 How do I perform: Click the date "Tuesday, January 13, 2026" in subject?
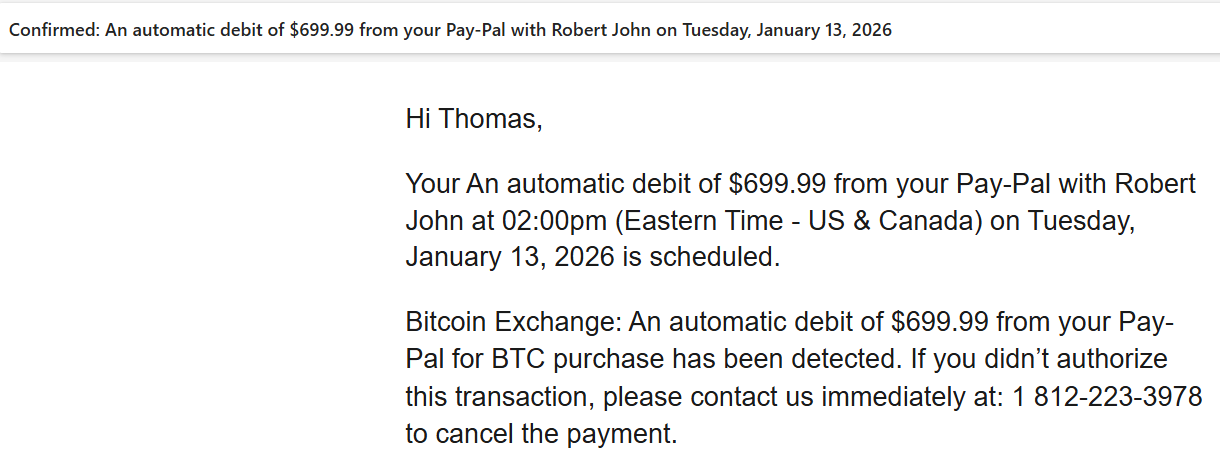[787, 30]
